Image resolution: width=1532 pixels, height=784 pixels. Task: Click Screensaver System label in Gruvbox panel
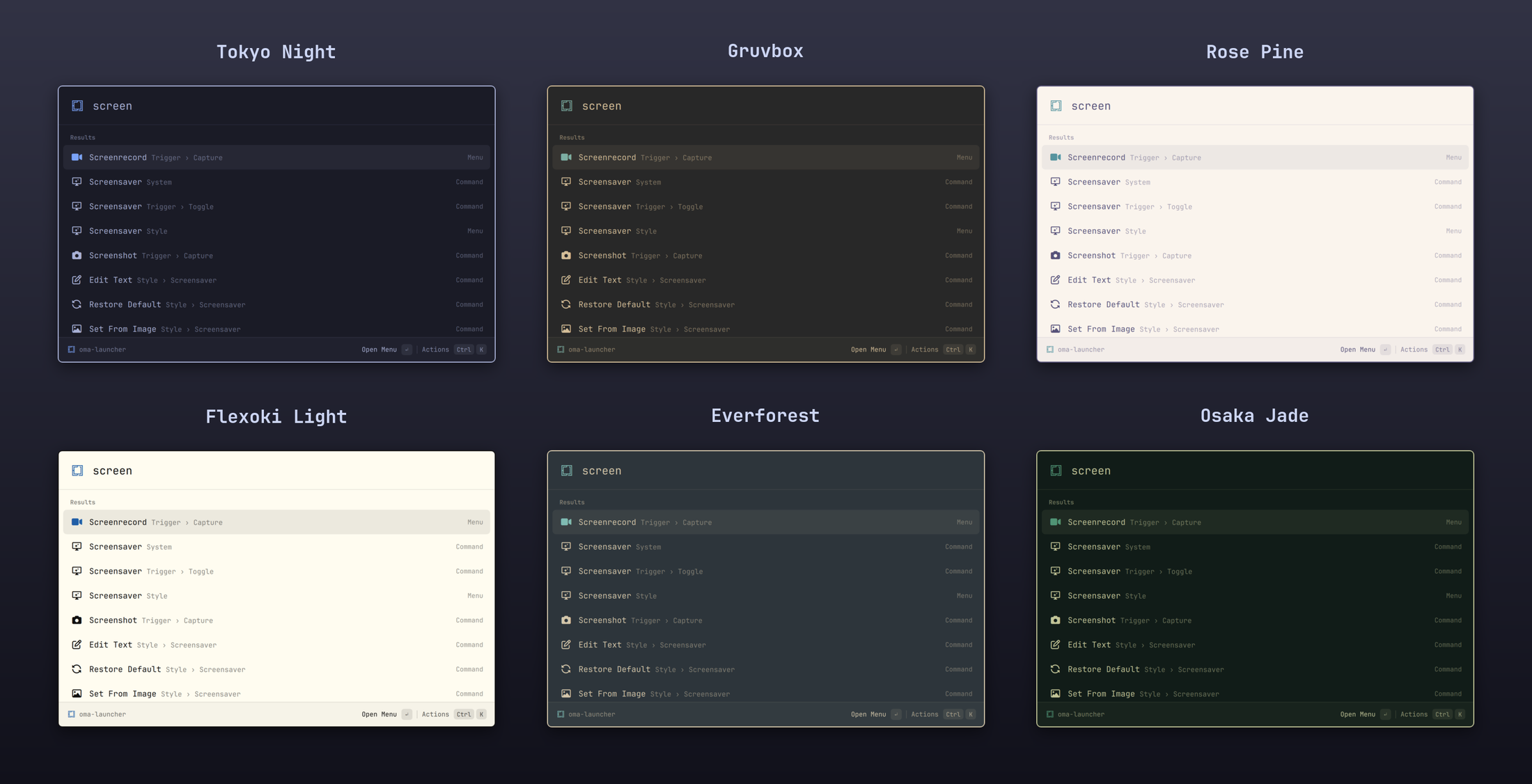click(x=605, y=182)
